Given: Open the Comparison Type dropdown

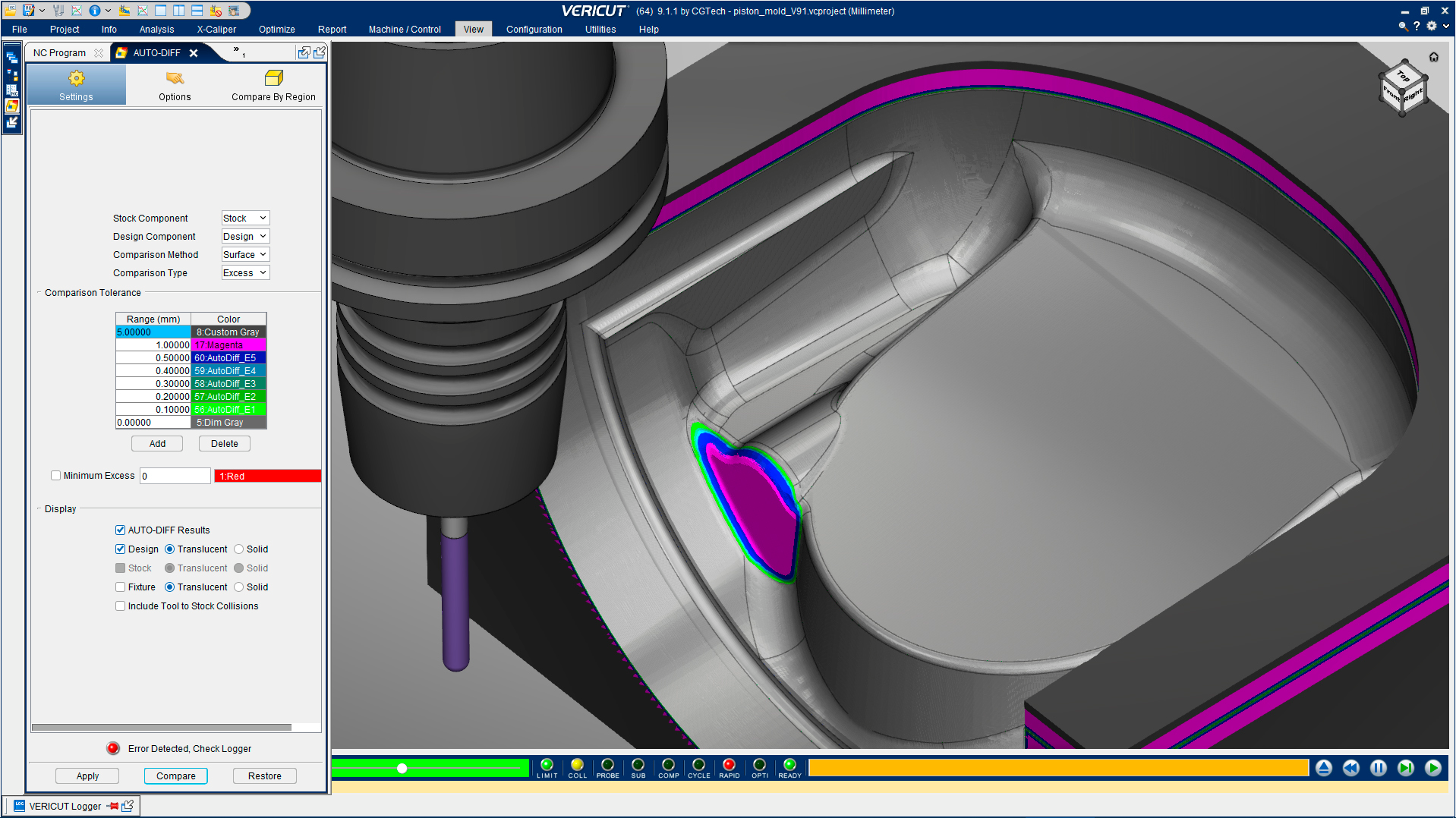Looking at the screenshot, I should tap(245, 273).
